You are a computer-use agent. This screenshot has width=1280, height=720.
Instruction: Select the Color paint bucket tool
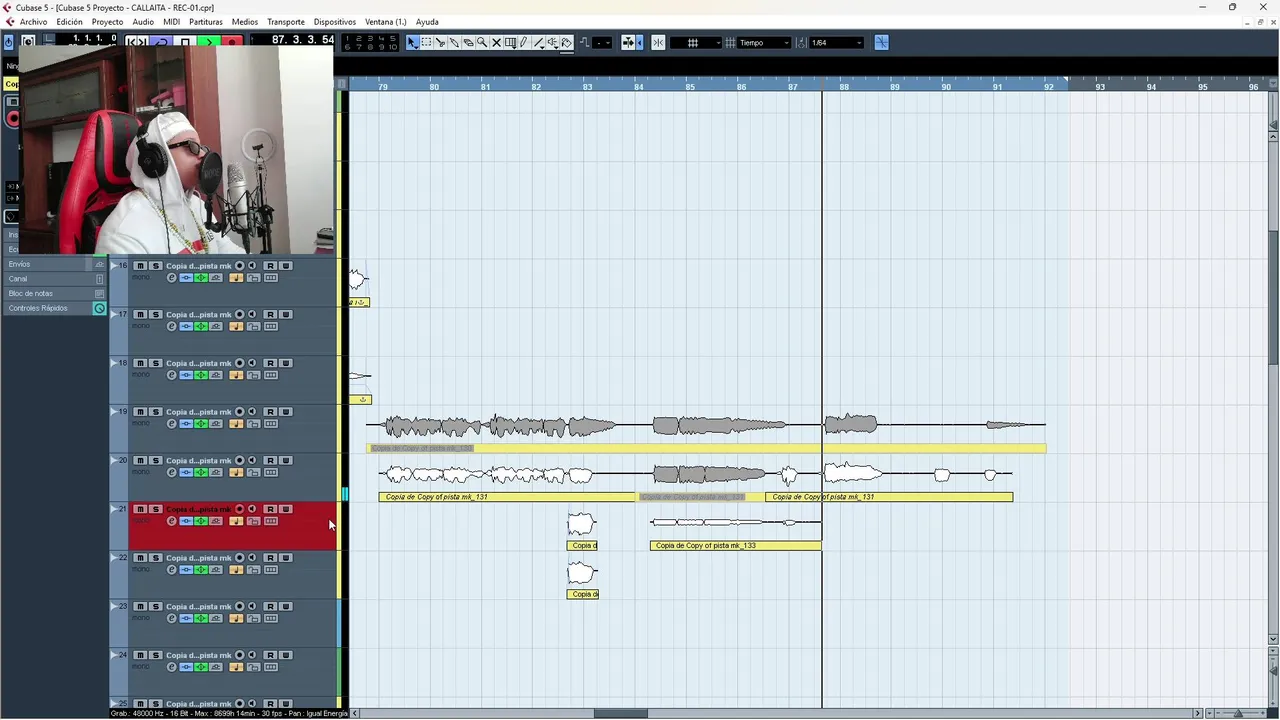[x=566, y=43]
